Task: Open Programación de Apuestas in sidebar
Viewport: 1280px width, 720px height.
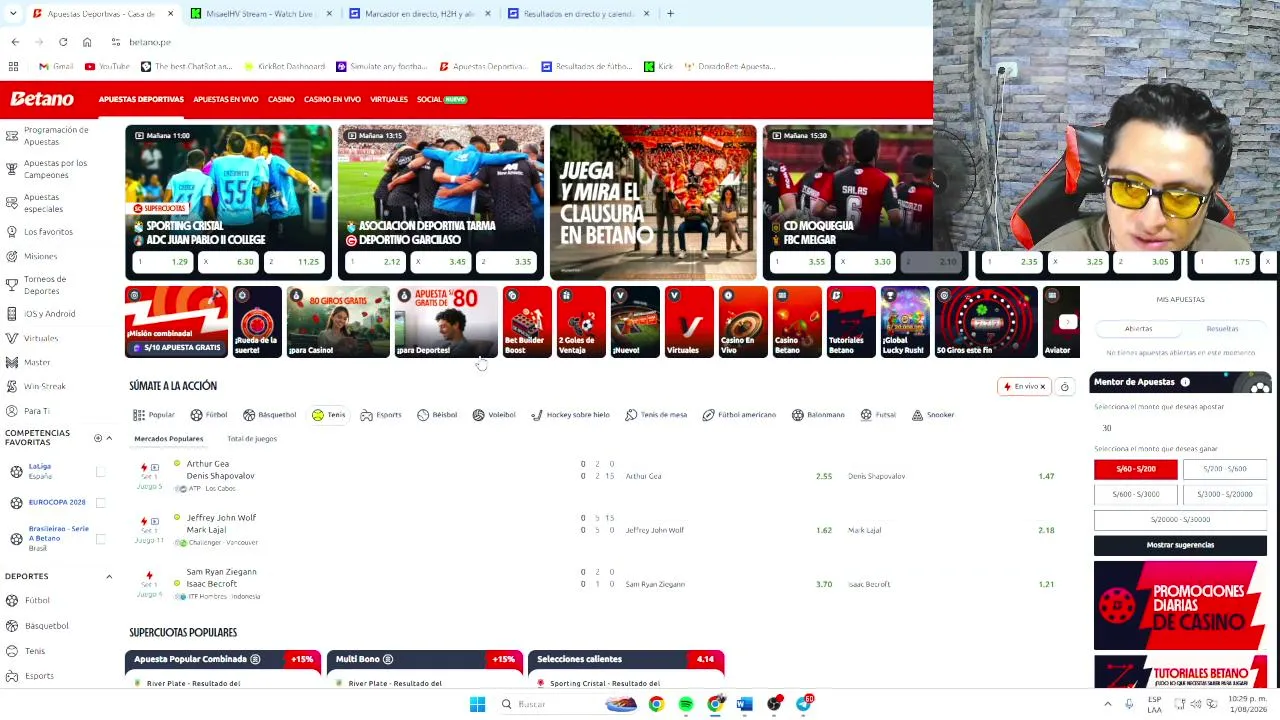Action: 56,136
